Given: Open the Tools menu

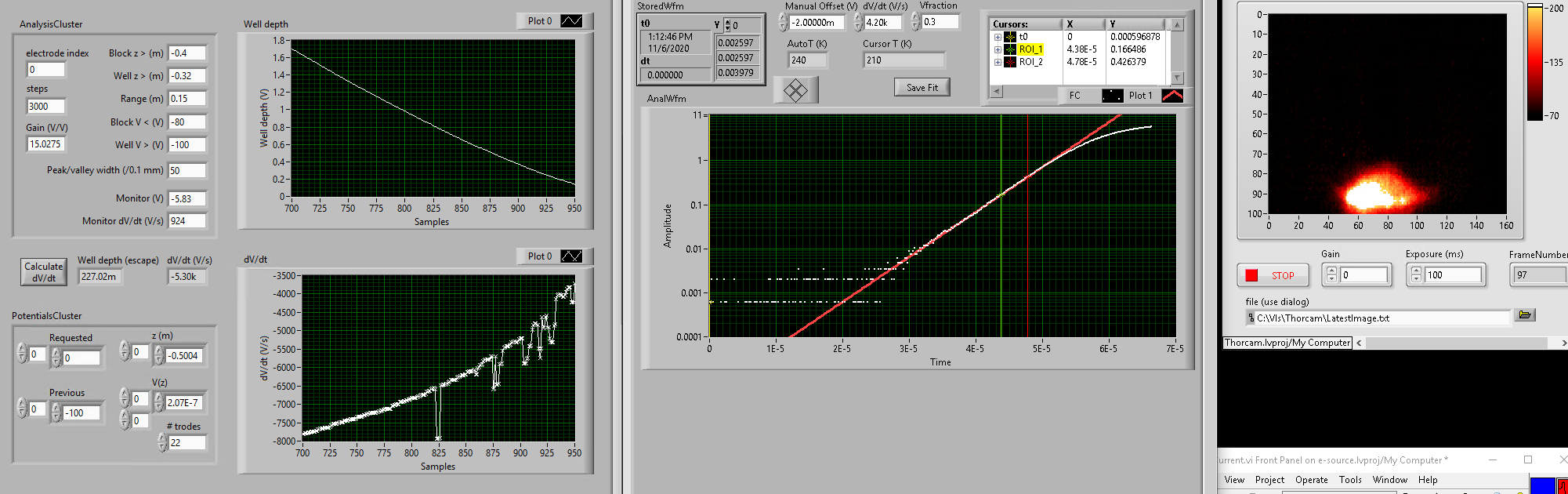Looking at the screenshot, I should tap(1349, 480).
